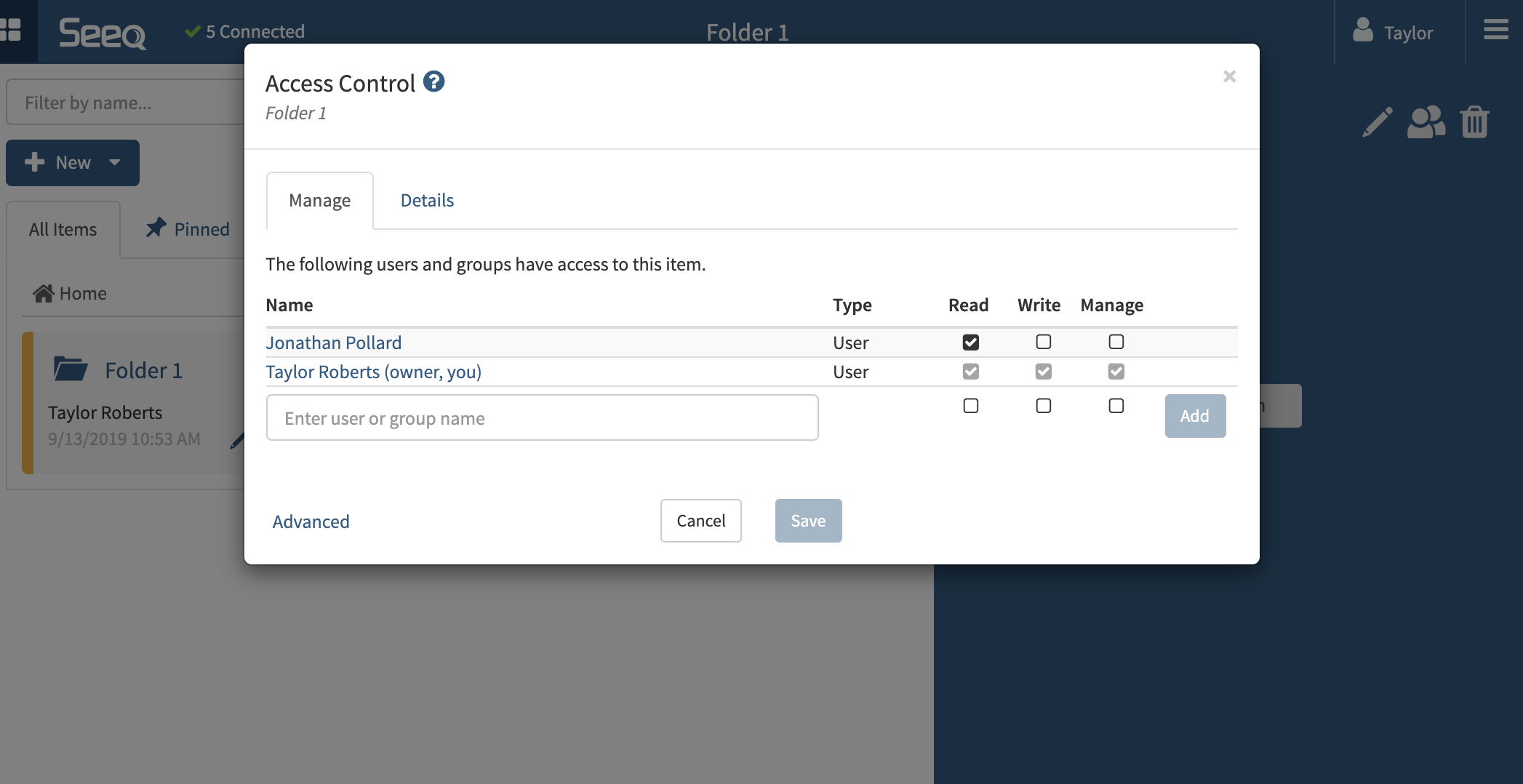
Task: Click the home screen grid icon
Action: (11, 31)
